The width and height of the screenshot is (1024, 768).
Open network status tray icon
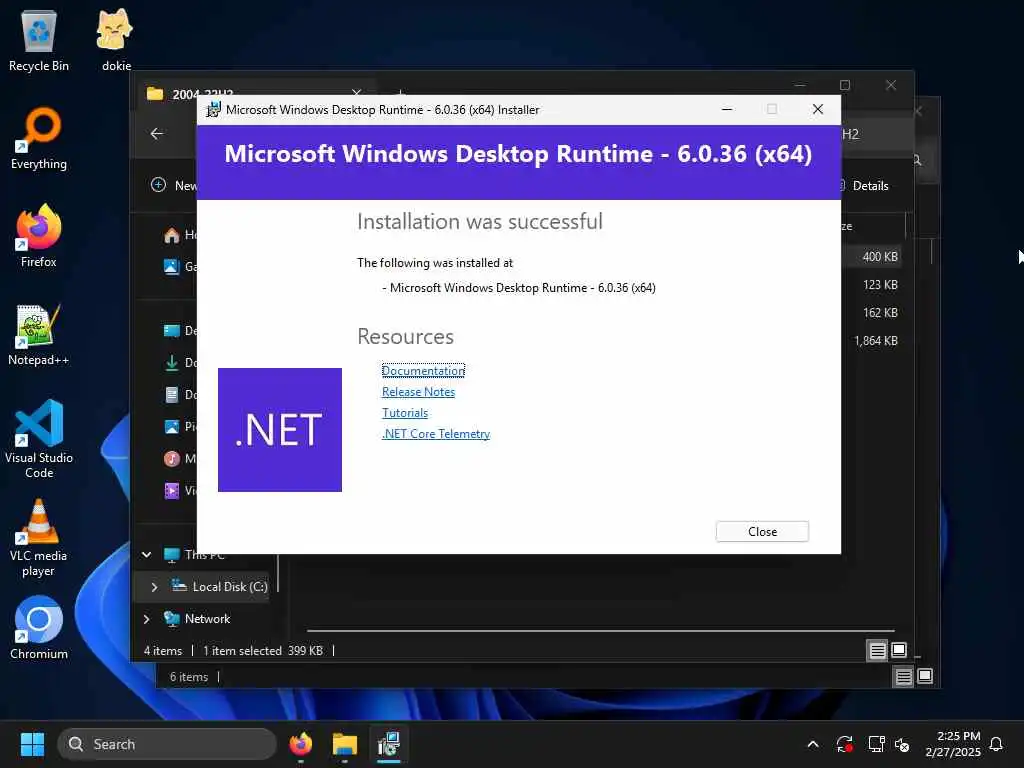coord(876,744)
